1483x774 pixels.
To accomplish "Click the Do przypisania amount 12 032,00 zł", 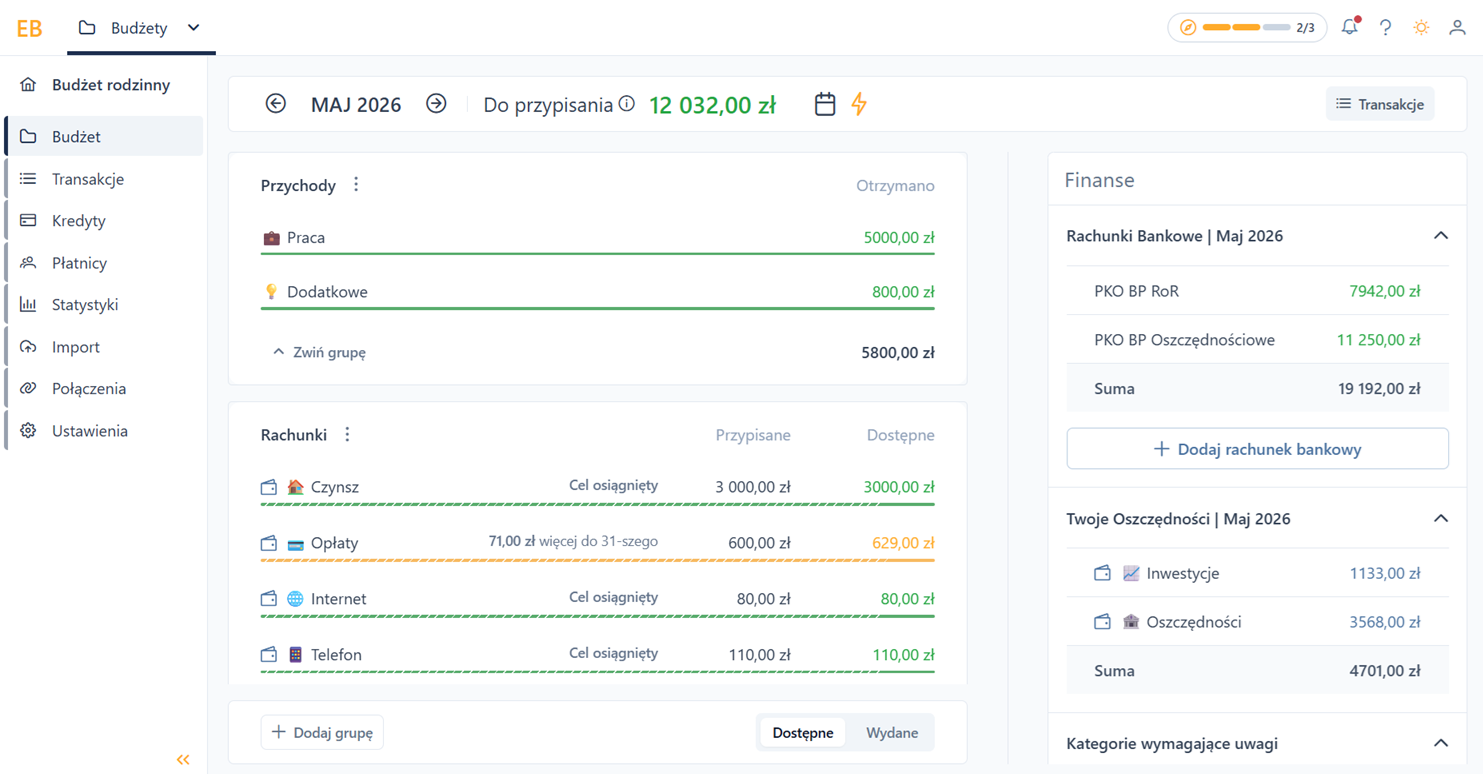I will click(x=712, y=104).
